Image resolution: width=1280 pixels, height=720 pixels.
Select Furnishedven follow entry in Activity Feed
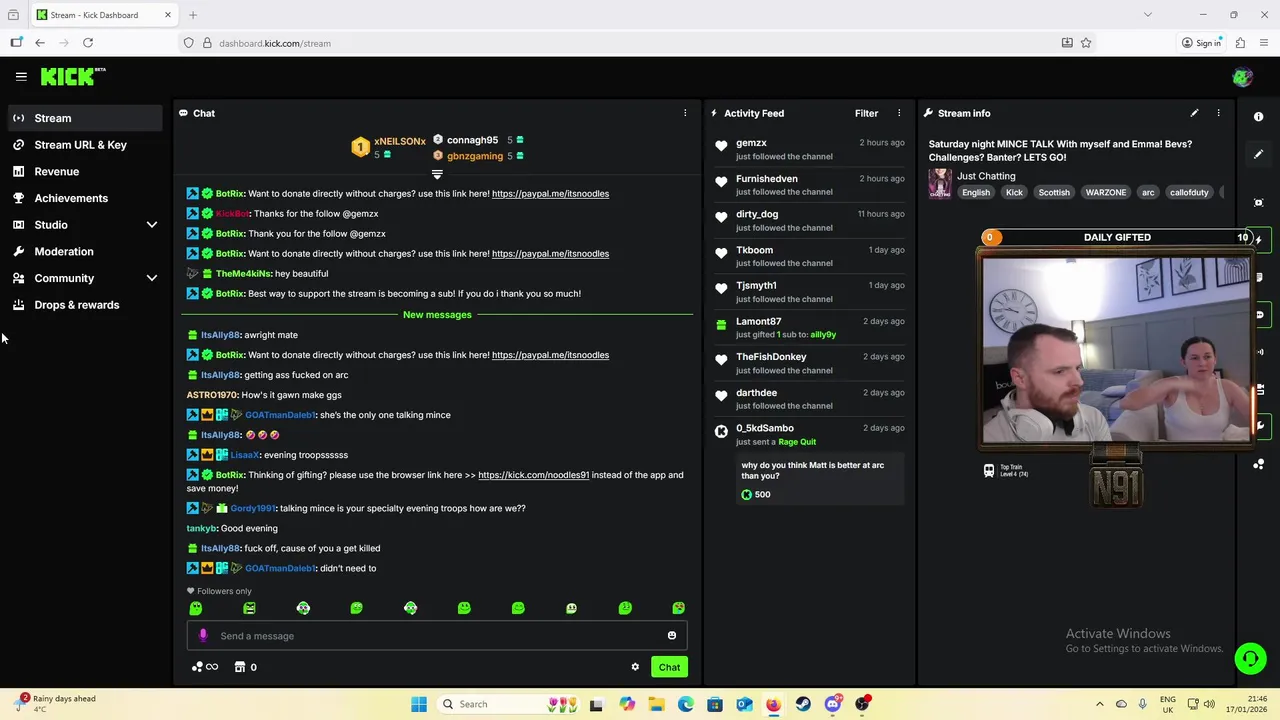(x=808, y=185)
